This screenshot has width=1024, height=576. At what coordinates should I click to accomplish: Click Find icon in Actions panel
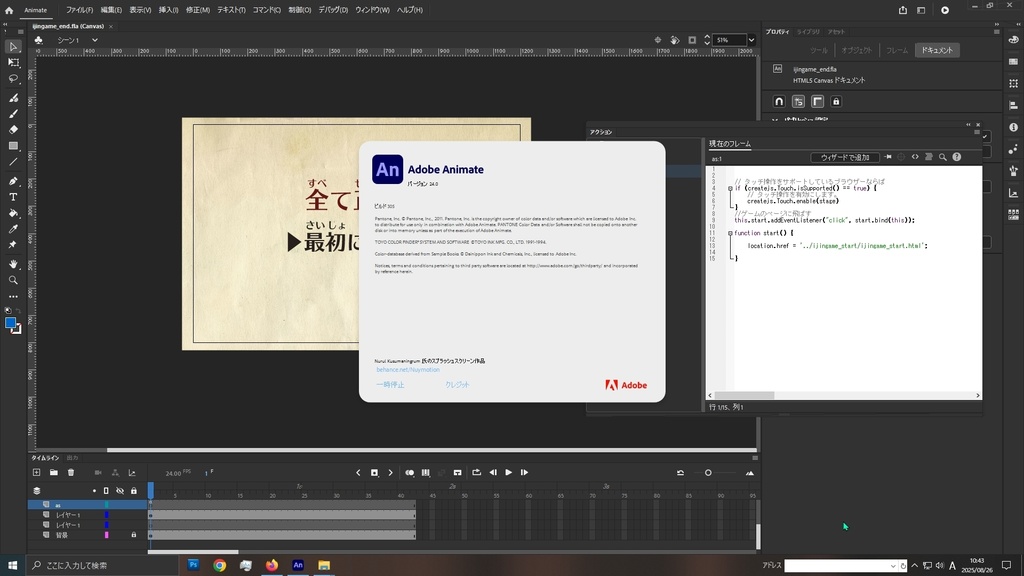pyautogui.click(x=942, y=157)
